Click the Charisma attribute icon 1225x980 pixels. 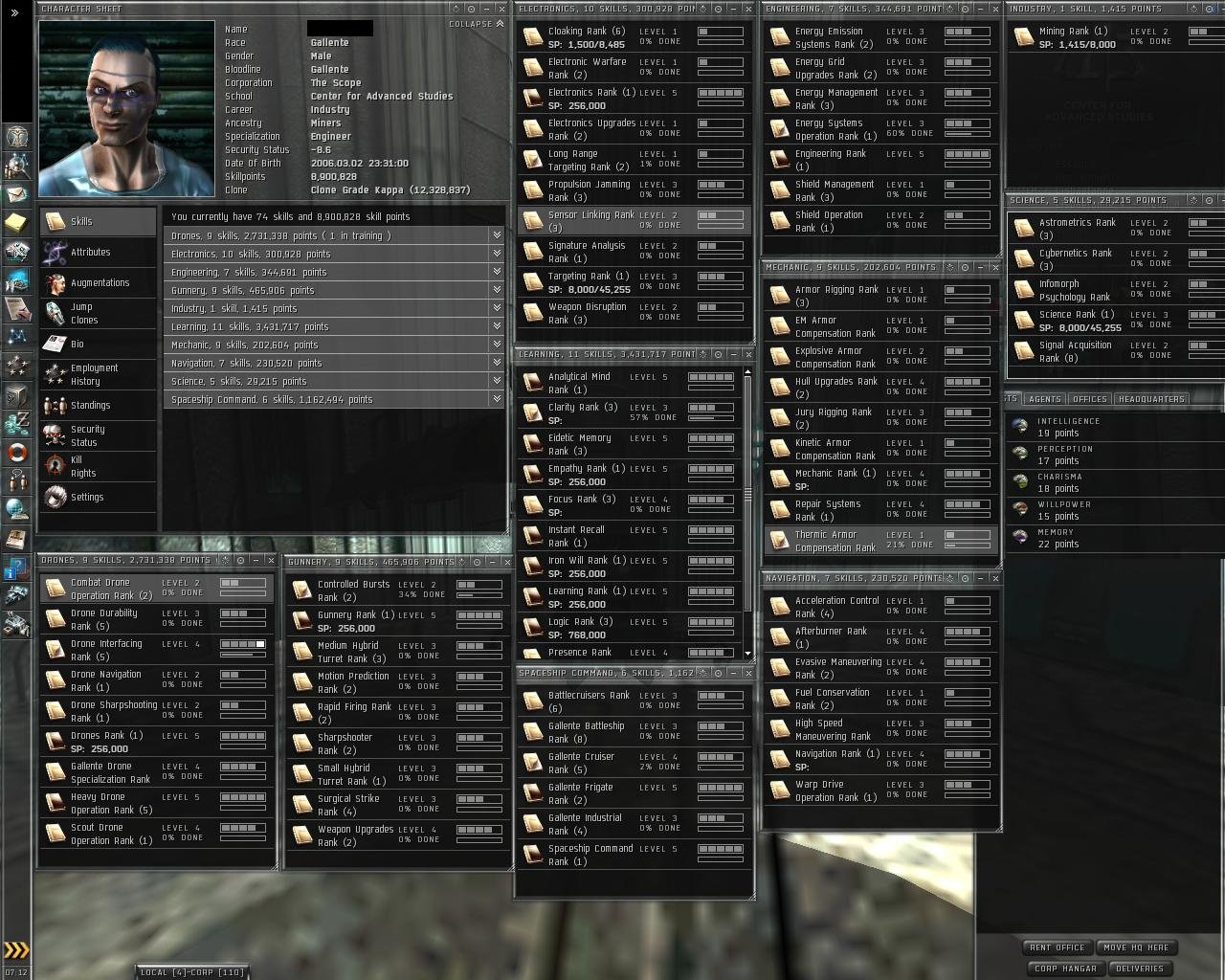1020,482
